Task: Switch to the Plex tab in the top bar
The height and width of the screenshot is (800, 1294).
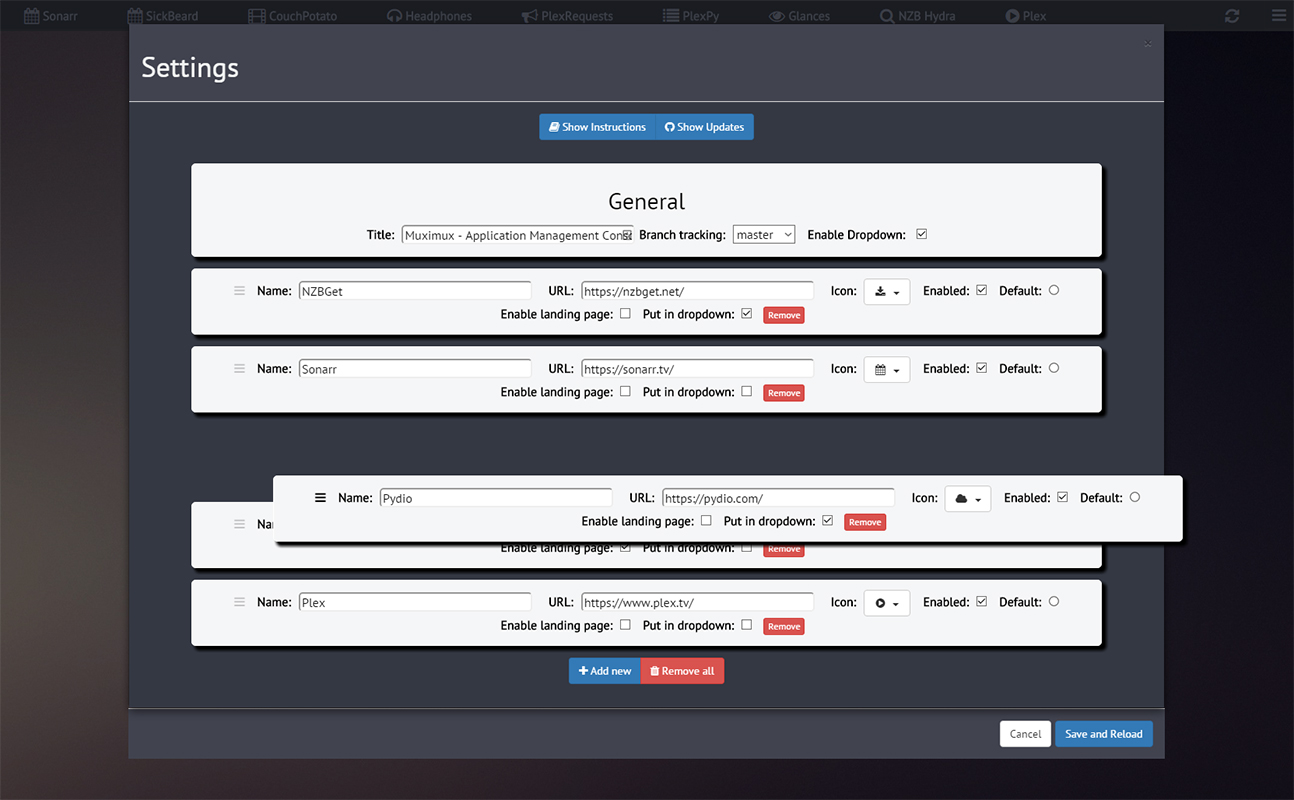Action: 1026,16
